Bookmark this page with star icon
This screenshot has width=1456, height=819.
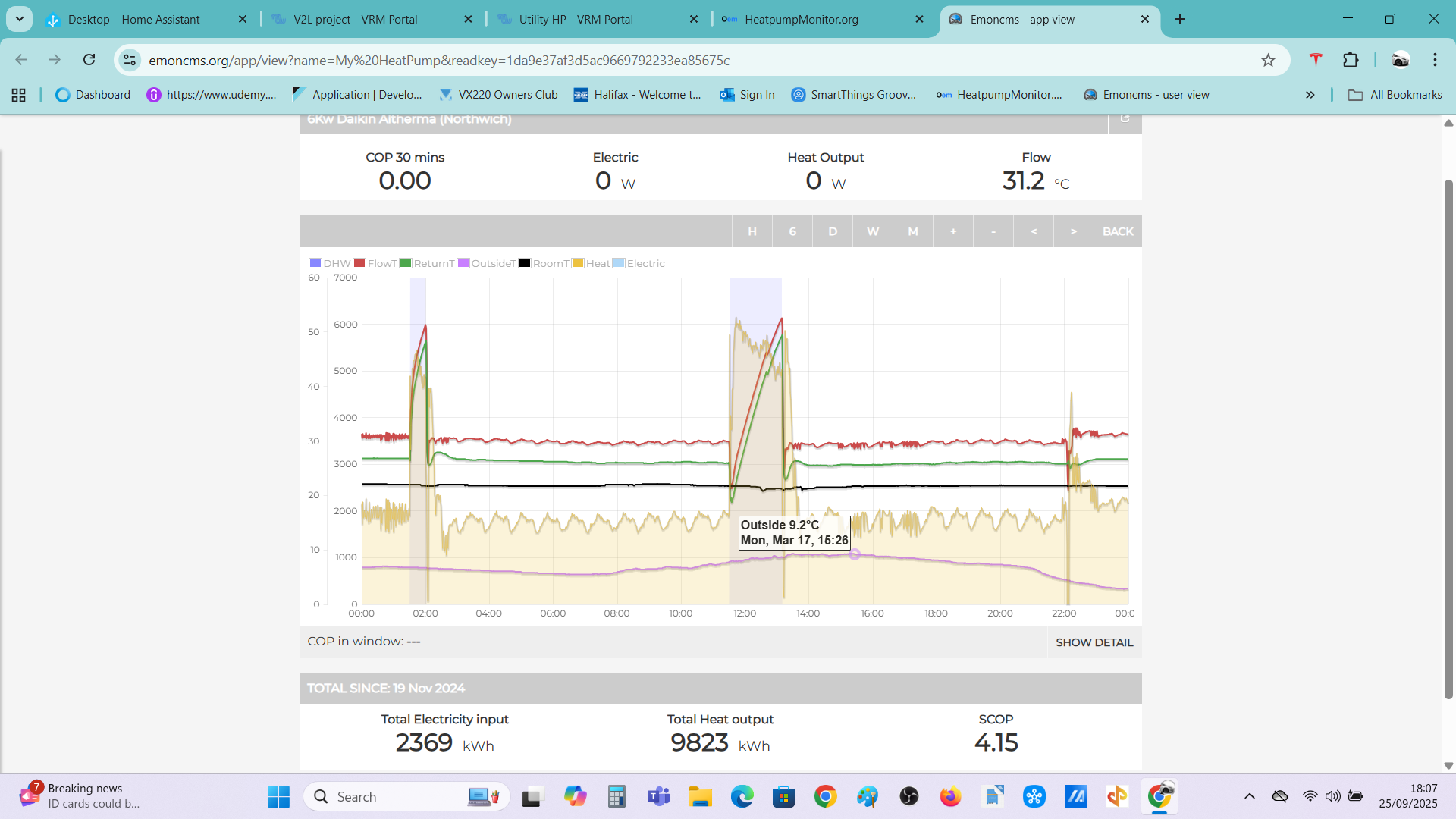pos(1268,60)
